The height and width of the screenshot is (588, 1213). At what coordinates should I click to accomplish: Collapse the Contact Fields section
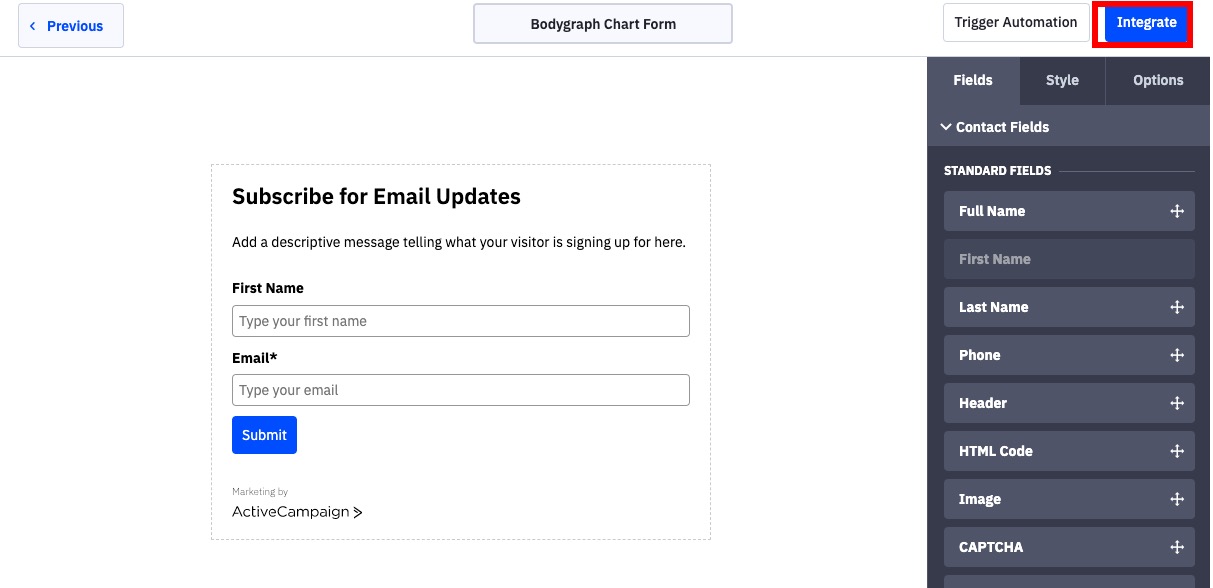[x=996, y=127]
